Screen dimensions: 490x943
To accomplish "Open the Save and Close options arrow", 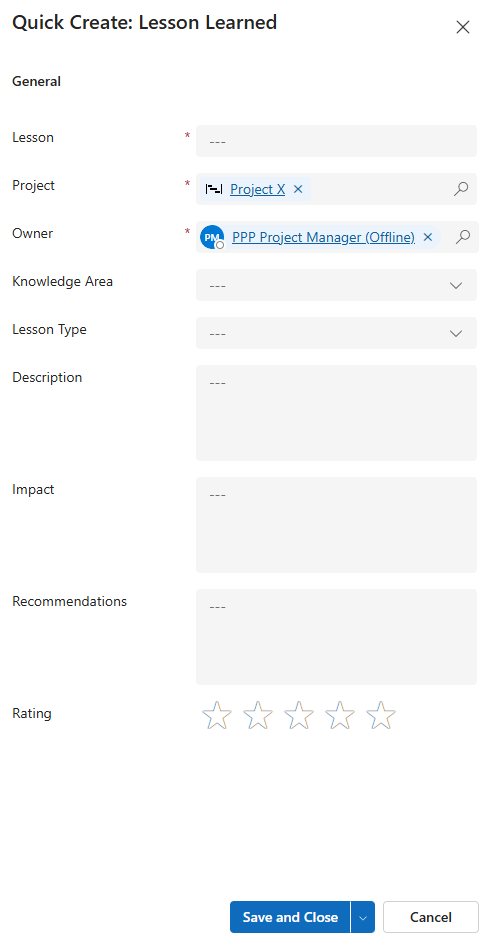I will 363,917.
